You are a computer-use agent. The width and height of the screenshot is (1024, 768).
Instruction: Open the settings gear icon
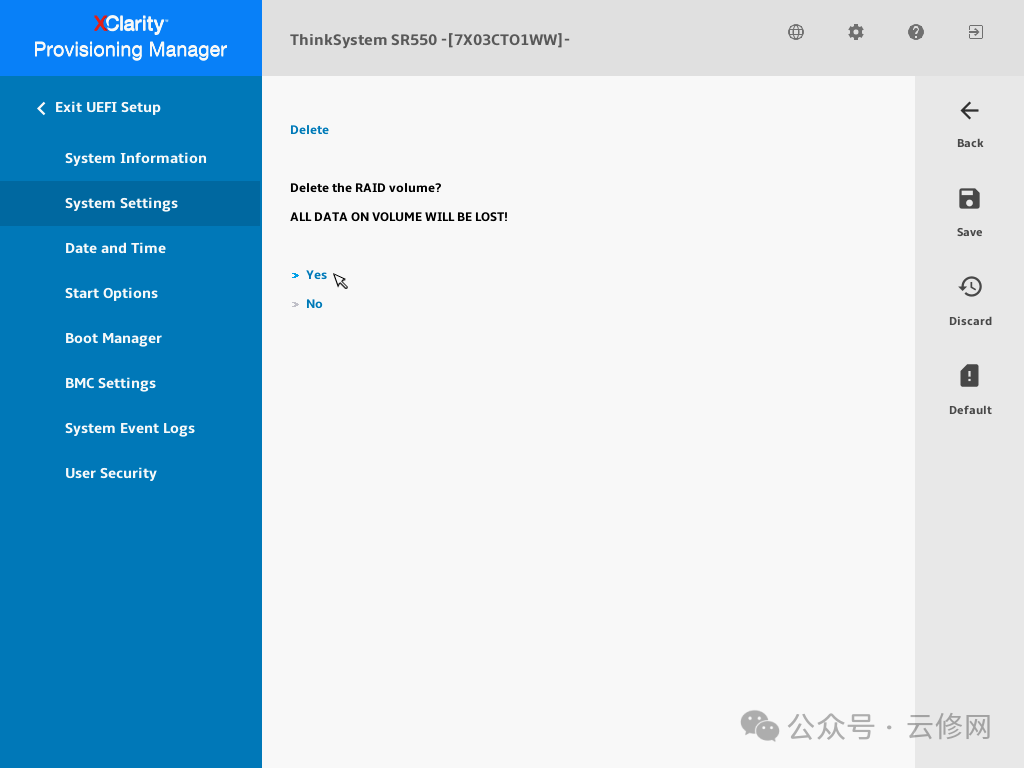pyautogui.click(x=856, y=32)
